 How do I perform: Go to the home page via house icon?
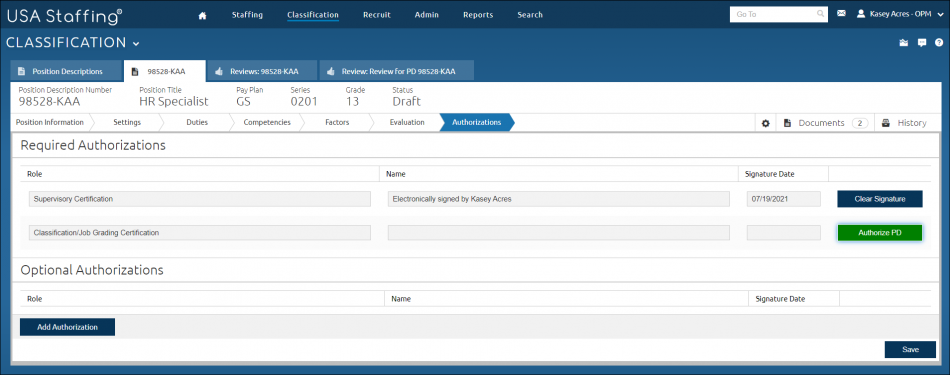[202, 15]
